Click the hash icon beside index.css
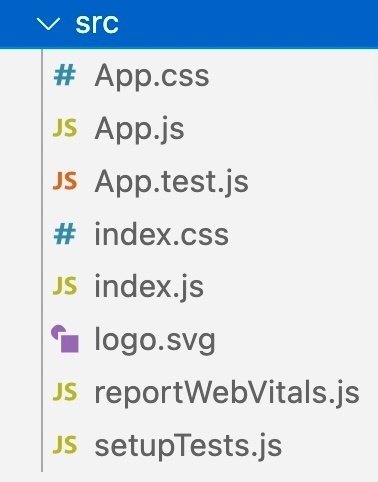 (65, 234)
